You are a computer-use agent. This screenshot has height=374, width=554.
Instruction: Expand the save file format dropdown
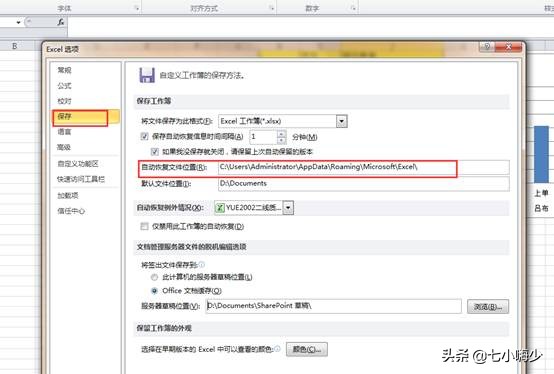(341, 121)
